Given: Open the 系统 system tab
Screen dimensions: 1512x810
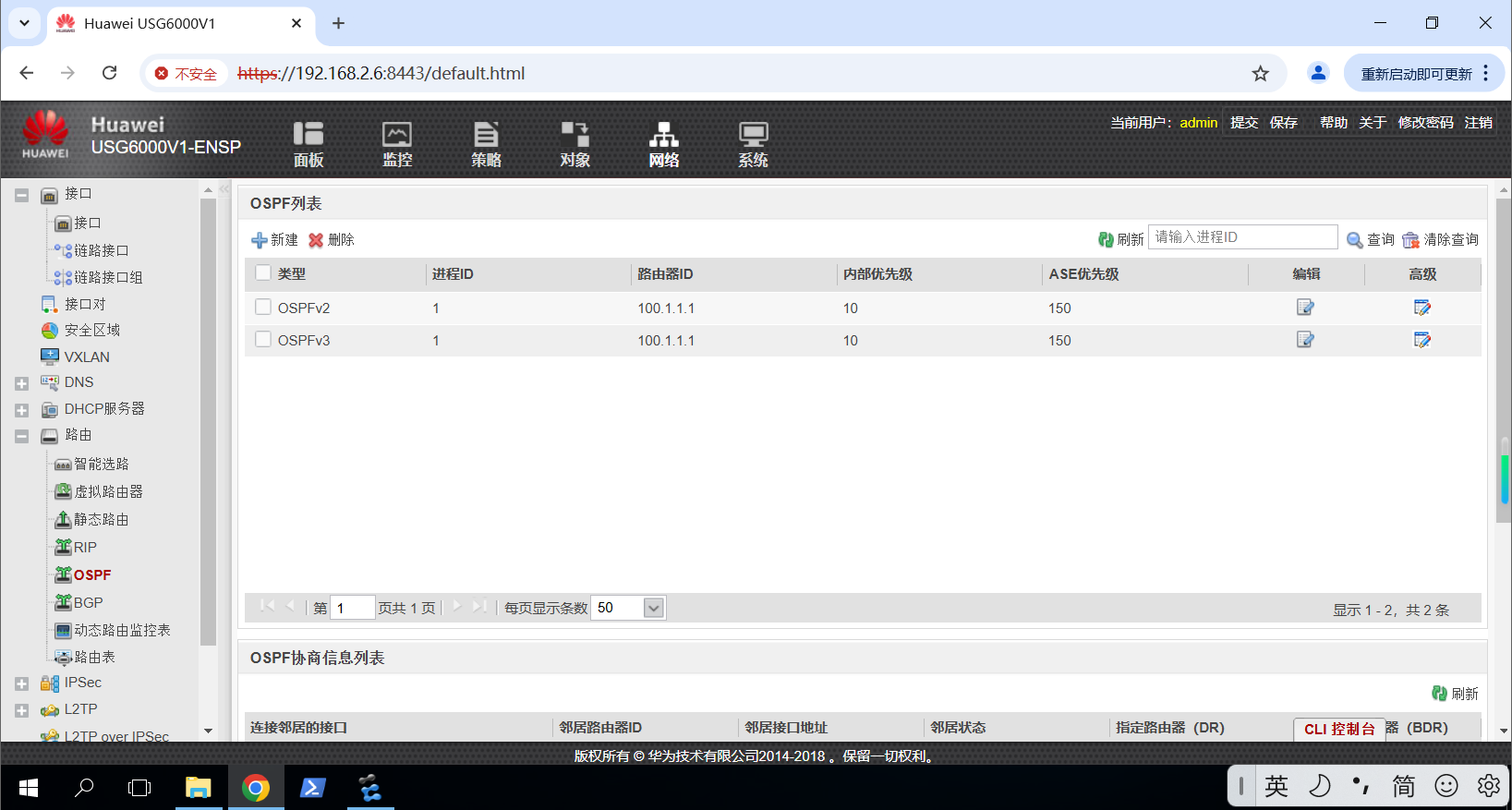Looking at the screenshot, I should point(753,145).
